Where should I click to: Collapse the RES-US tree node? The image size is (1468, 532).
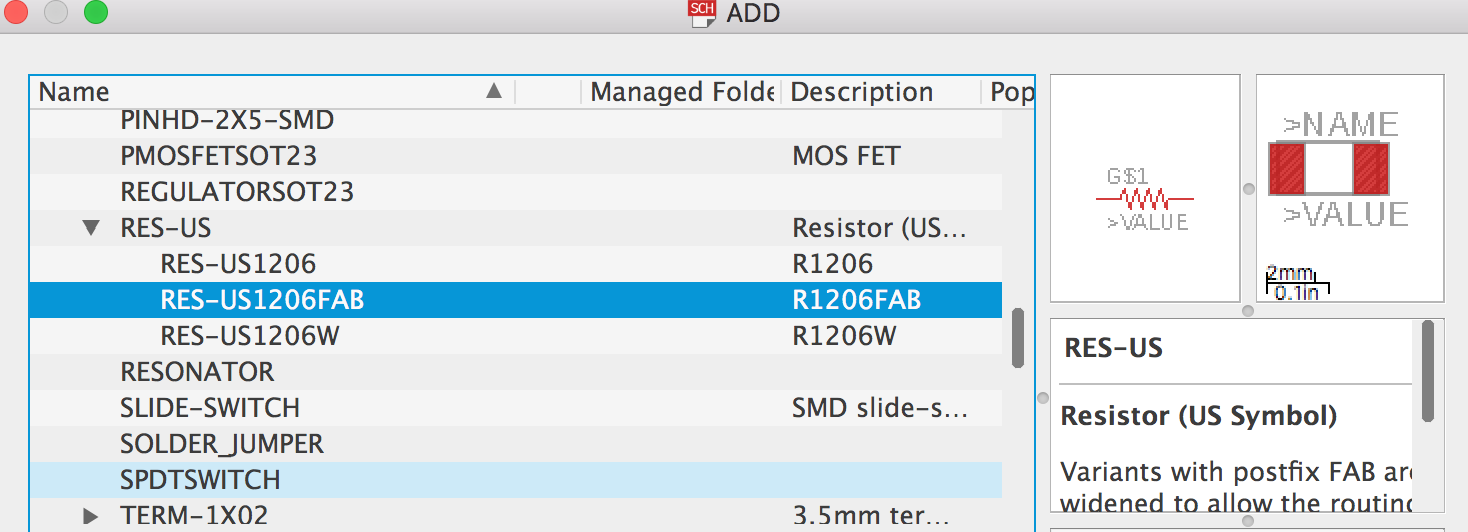tap(91, 228)
